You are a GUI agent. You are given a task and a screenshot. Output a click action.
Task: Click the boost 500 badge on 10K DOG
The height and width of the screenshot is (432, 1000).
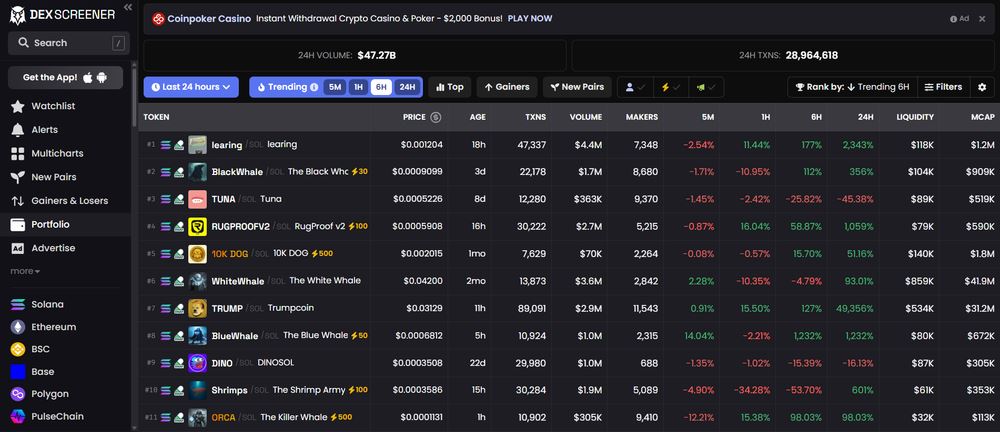point(322,253)
